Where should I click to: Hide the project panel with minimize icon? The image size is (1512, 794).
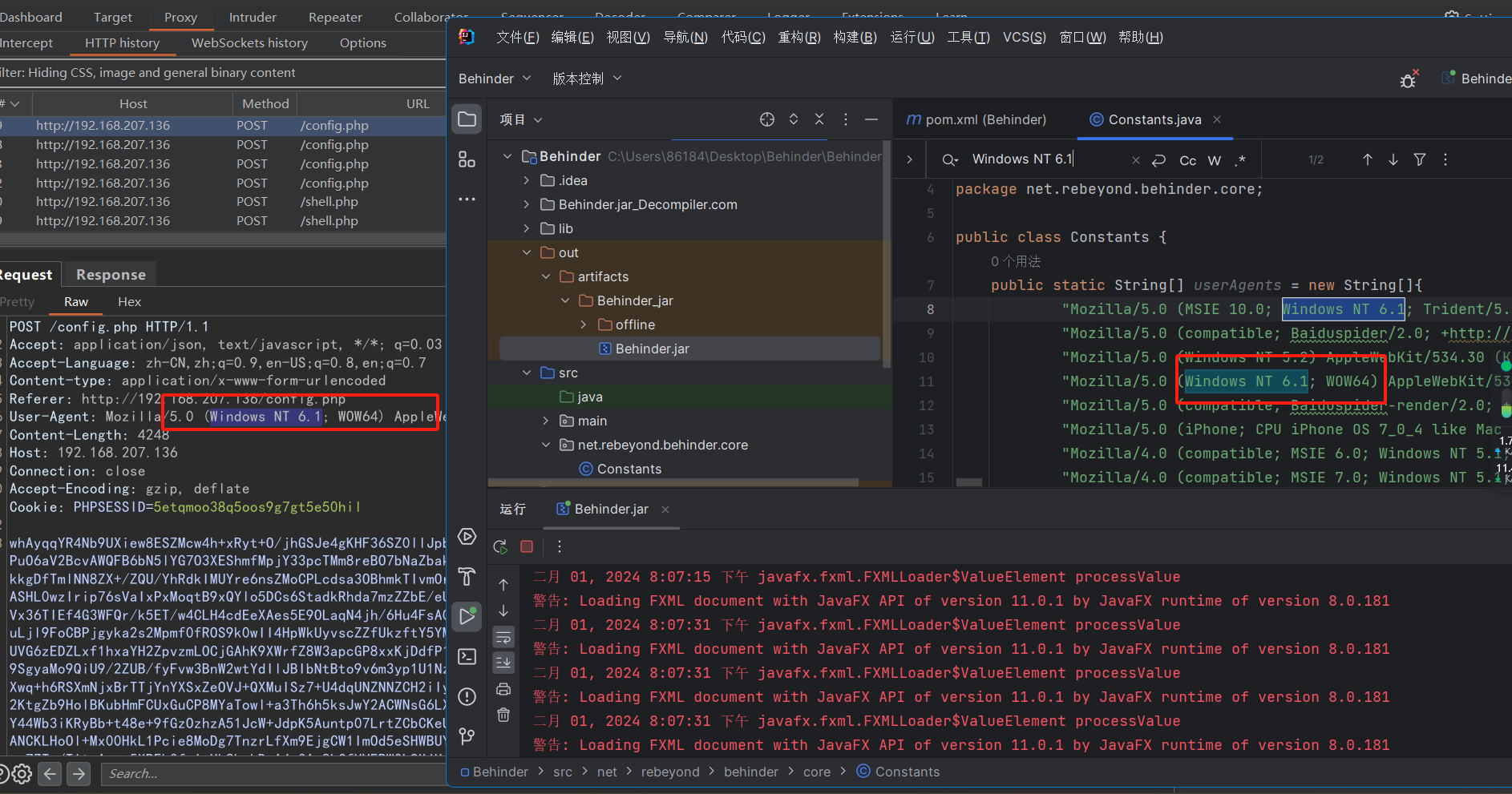coord(871,119)
